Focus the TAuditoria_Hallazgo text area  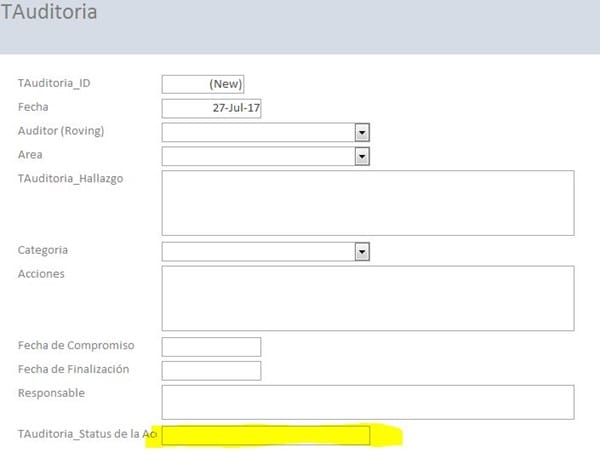pos(368,203)
